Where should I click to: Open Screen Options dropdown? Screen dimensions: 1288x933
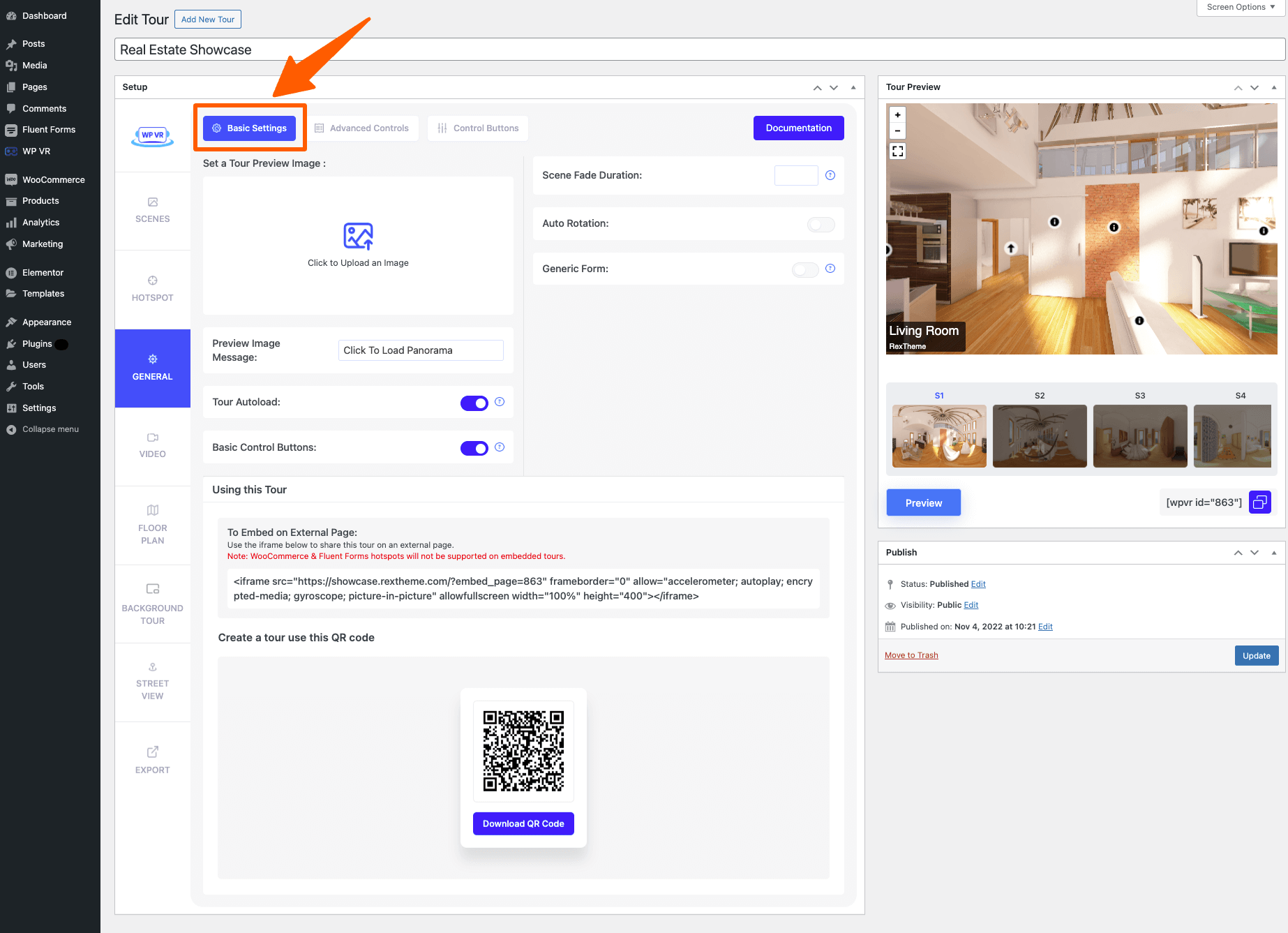coord(1241,7)
